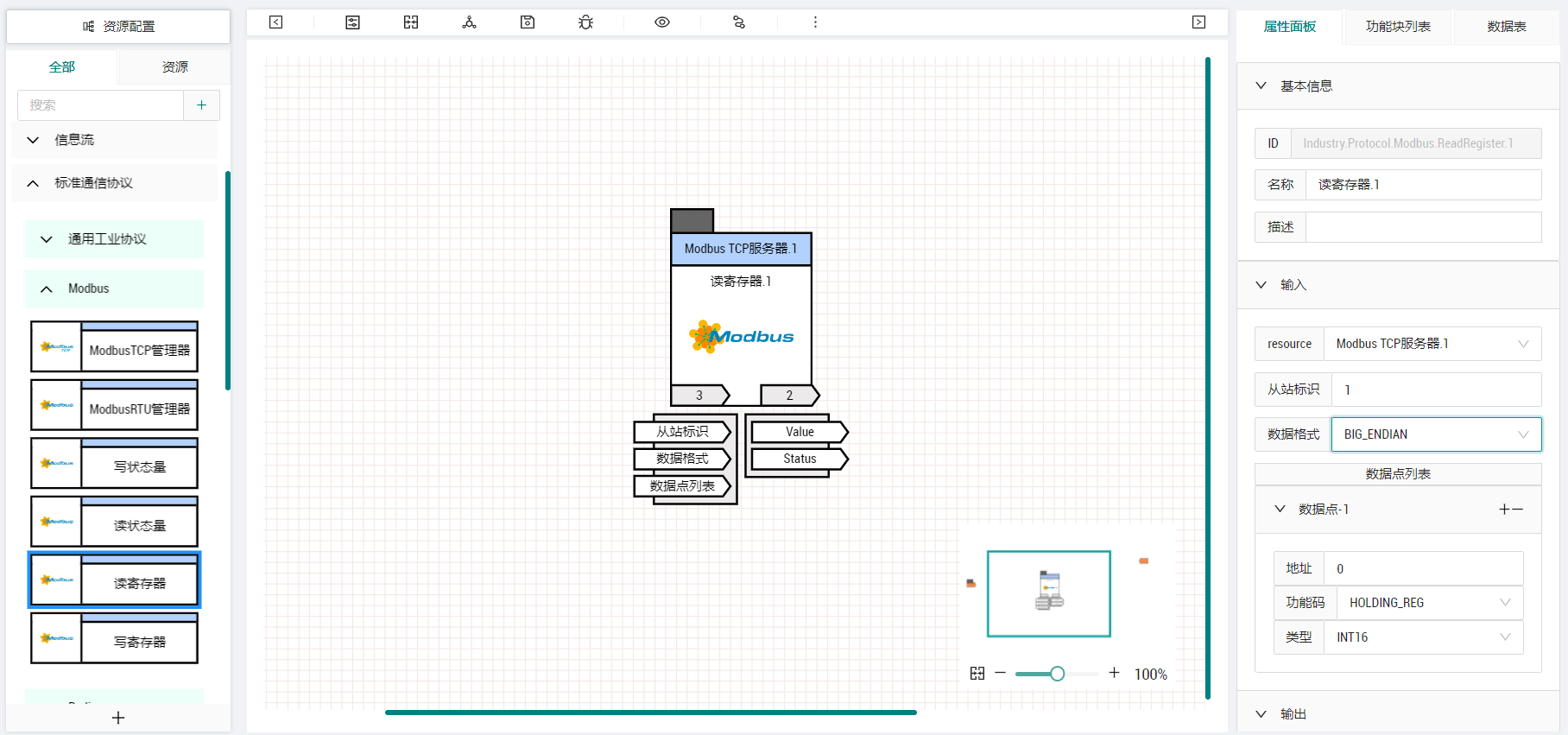The height and width of the screenshot is (735, 1568).
Task: Click the zoom slider handle
Action: pyautogui.click(x=1057, y=674)
